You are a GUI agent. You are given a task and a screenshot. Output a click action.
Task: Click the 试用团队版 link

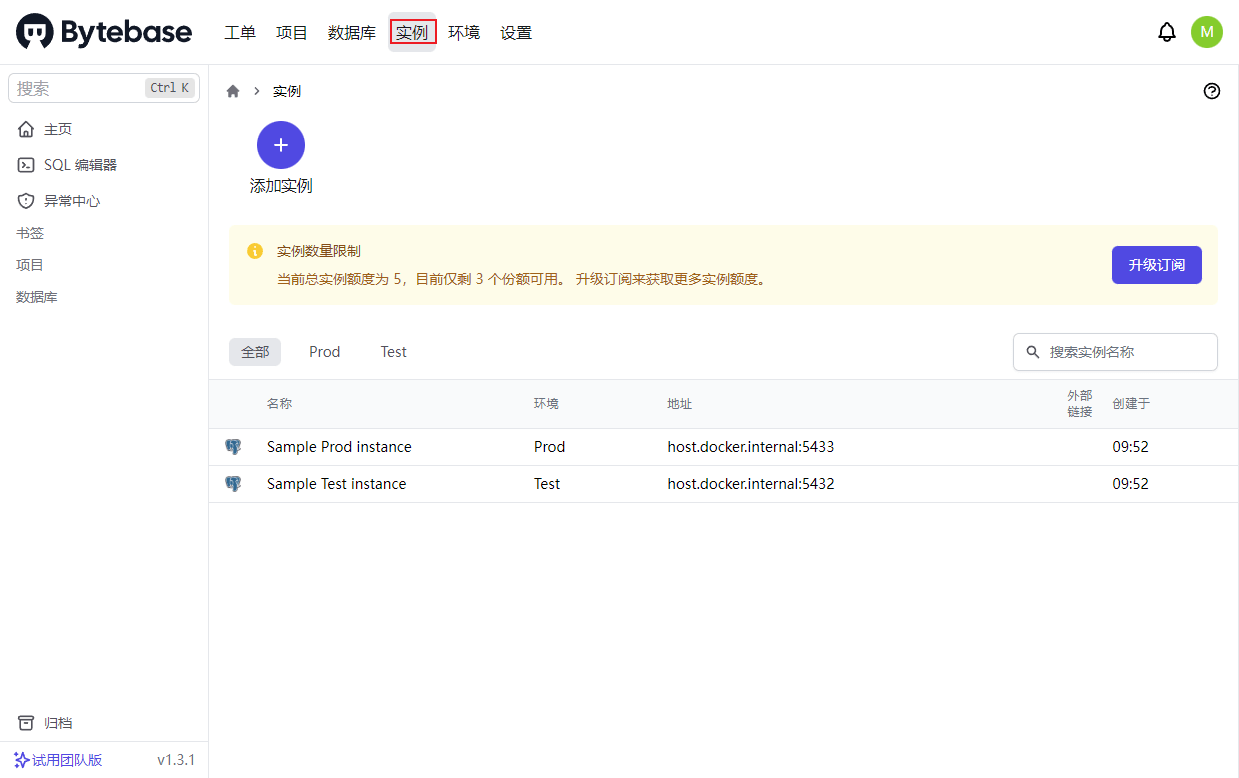pos(67,760)
